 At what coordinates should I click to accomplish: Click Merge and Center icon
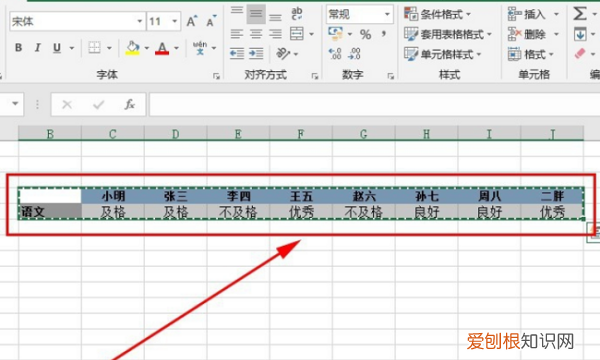click(x=297, y=34)
